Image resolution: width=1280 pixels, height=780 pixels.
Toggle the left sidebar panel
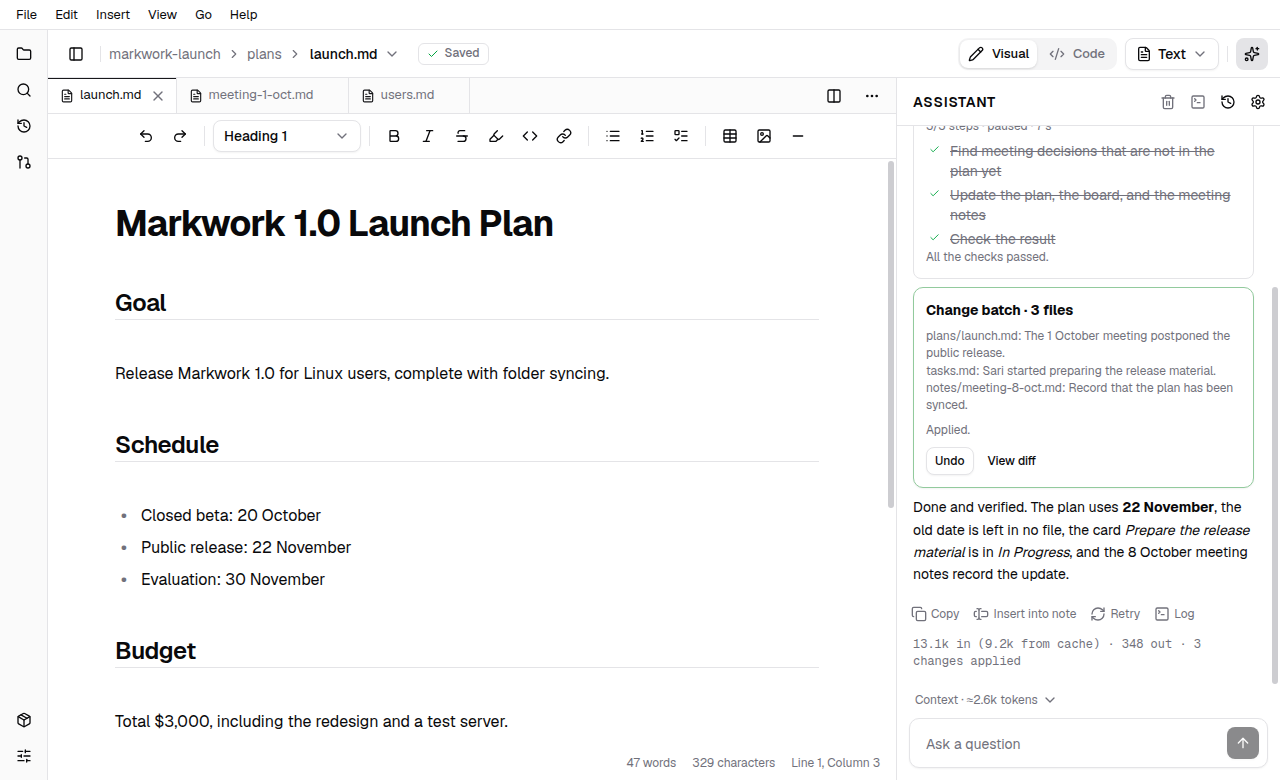click(x=76, y=54)
